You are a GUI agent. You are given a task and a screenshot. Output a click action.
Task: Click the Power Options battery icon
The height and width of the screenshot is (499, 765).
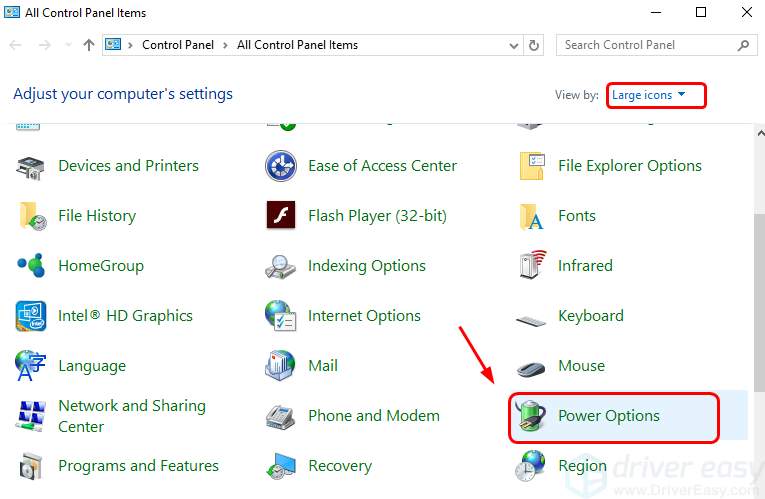click(531, 416)
